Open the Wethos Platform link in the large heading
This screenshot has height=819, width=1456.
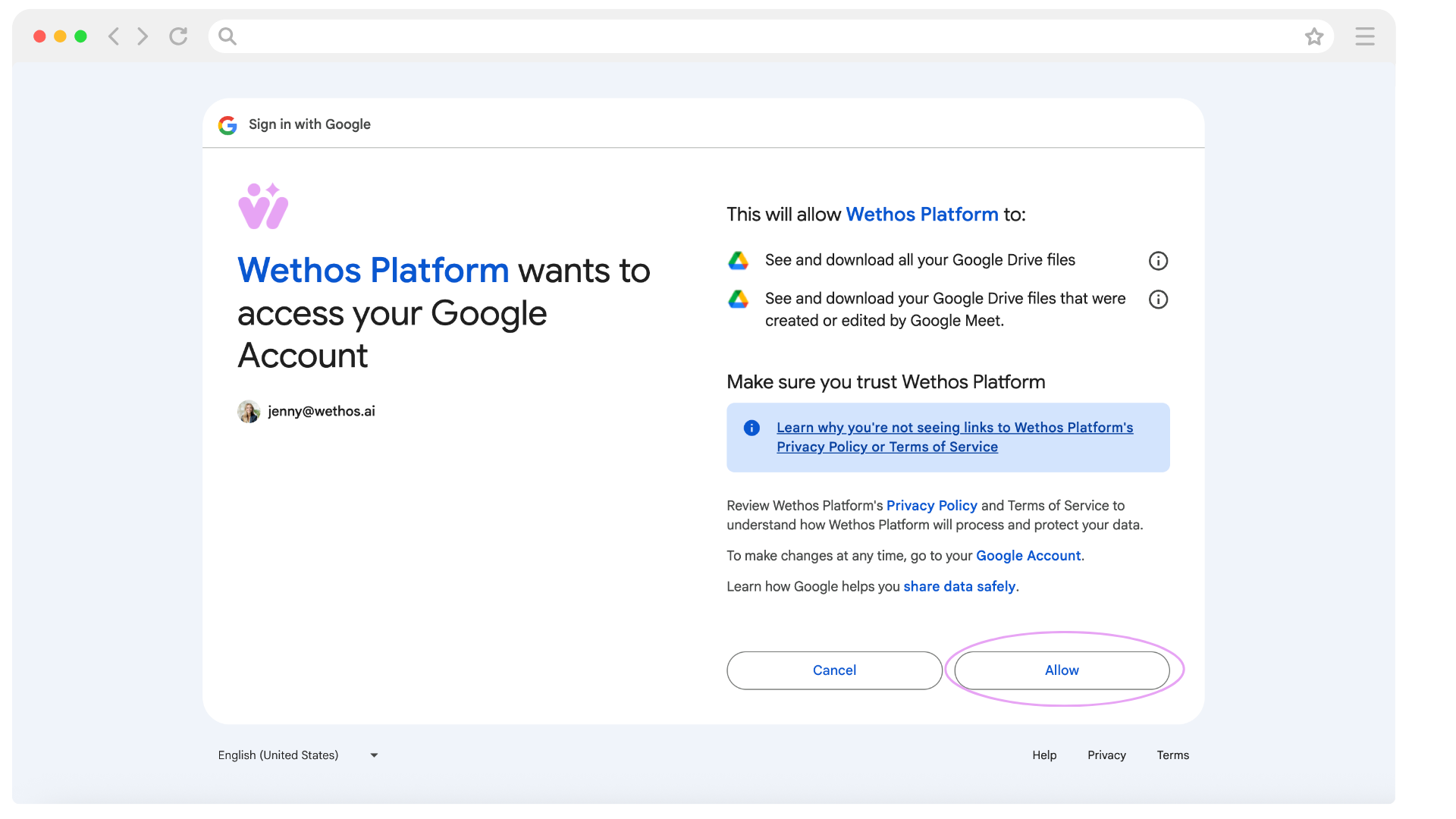click(373, 271)
